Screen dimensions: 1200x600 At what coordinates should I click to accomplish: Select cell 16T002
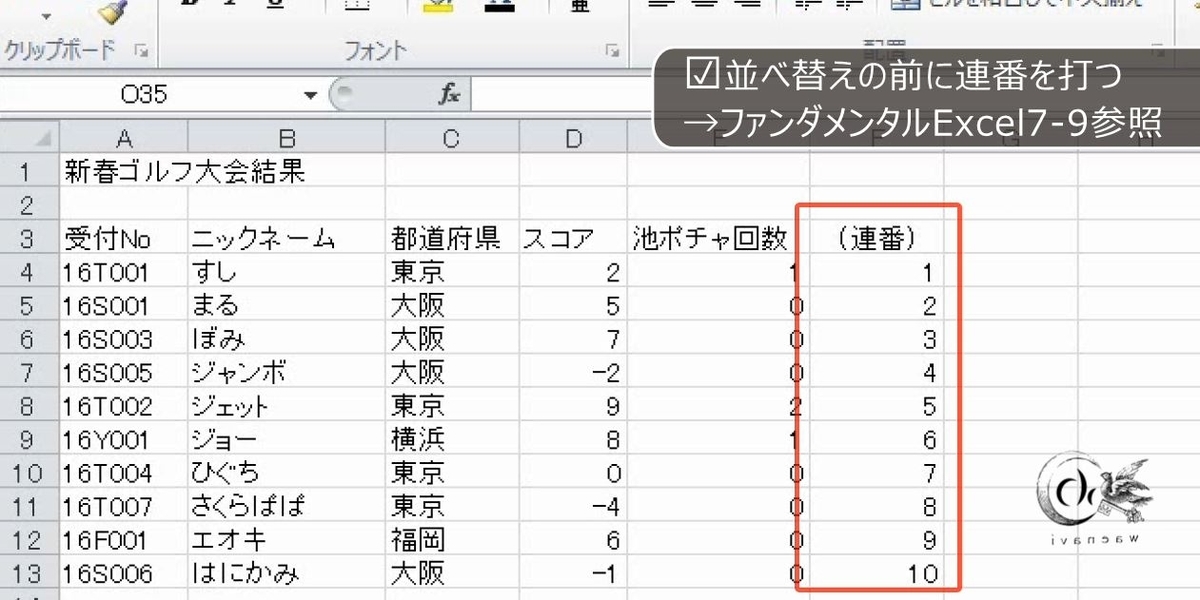124,406
